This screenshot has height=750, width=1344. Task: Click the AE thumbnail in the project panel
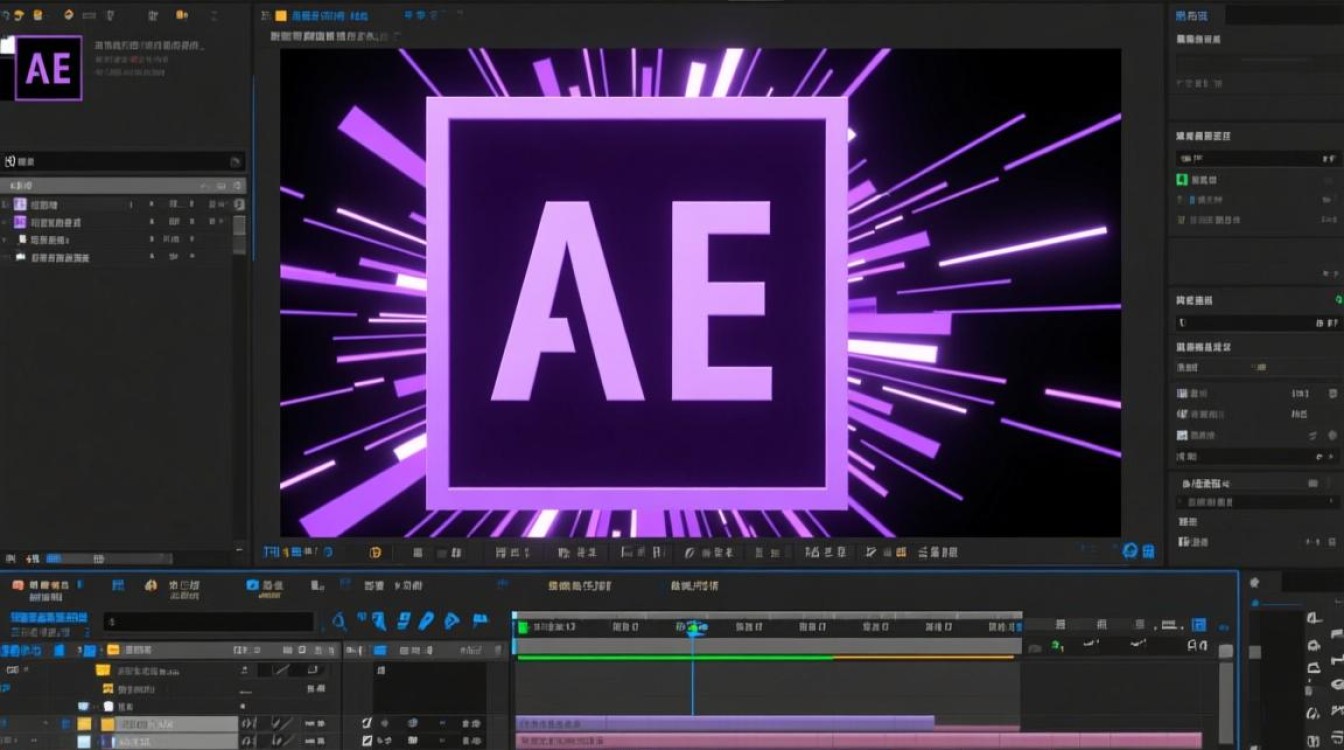tap(48, 68)
